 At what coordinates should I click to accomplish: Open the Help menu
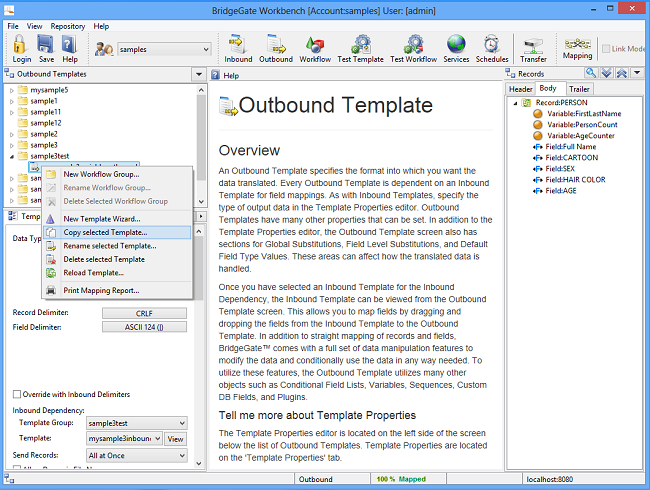(101, 26)
